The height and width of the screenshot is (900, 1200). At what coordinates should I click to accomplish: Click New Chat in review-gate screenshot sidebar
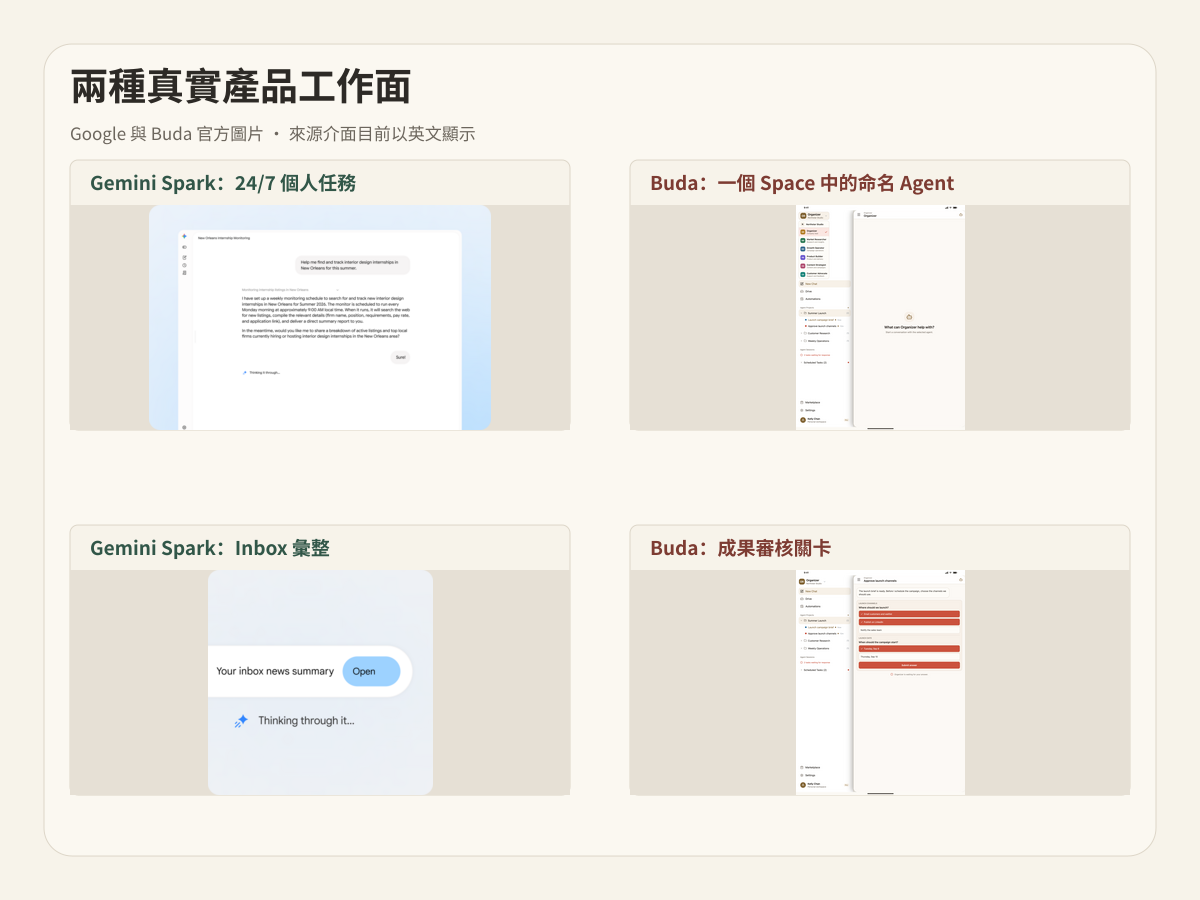tap(824, 591)
